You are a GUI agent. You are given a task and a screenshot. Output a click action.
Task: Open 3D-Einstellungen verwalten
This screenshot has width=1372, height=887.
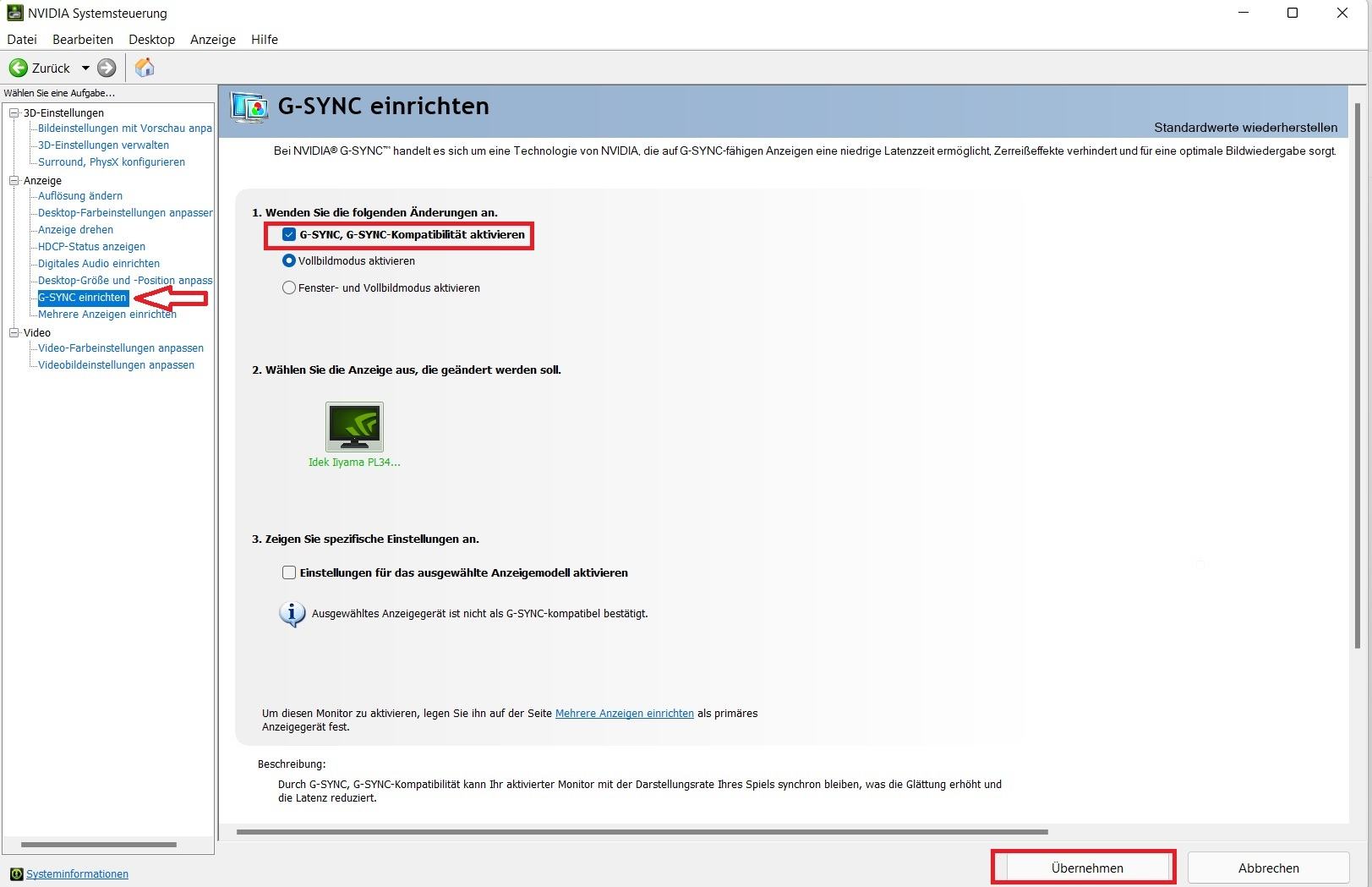point(103,145)
